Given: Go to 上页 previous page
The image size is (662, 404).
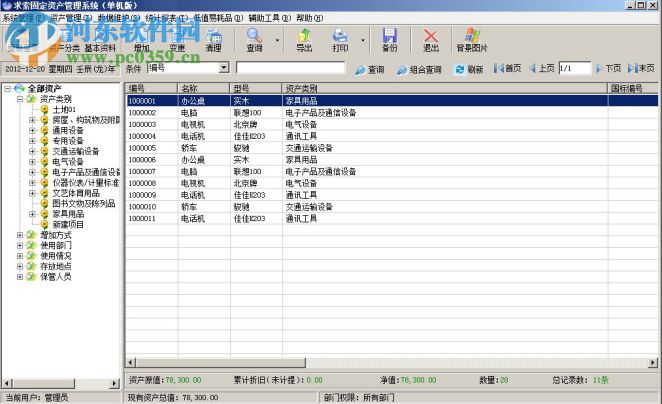Looking at the screenshot, I should tap(542, 68).
